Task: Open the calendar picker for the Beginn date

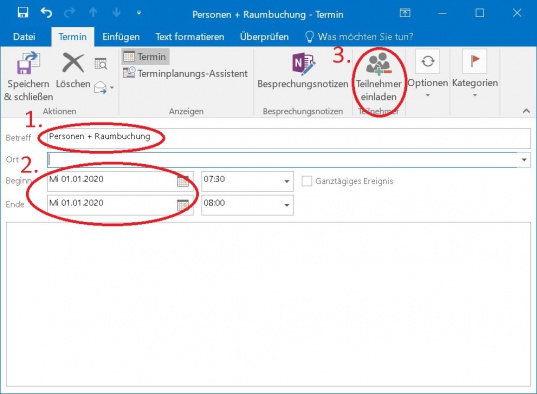Action: [183, 181]
